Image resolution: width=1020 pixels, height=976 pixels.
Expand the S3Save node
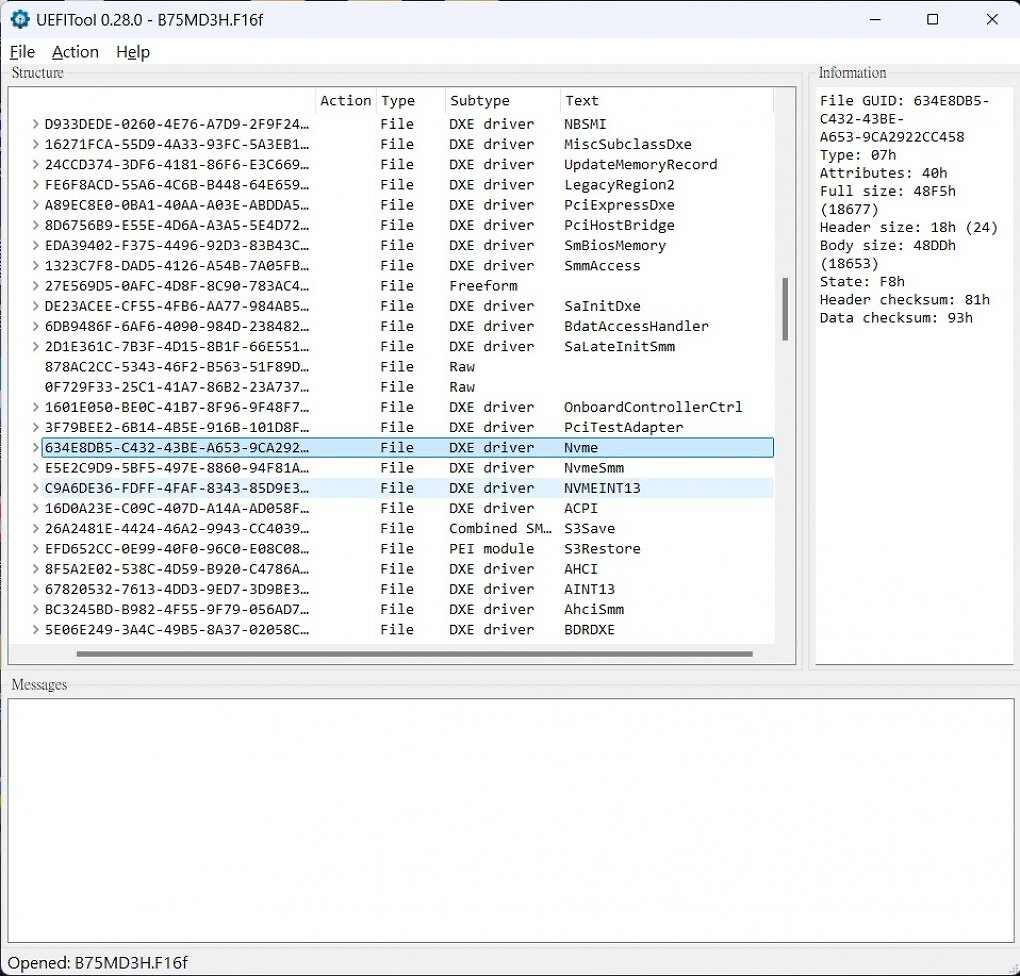(x=36, y=528)
